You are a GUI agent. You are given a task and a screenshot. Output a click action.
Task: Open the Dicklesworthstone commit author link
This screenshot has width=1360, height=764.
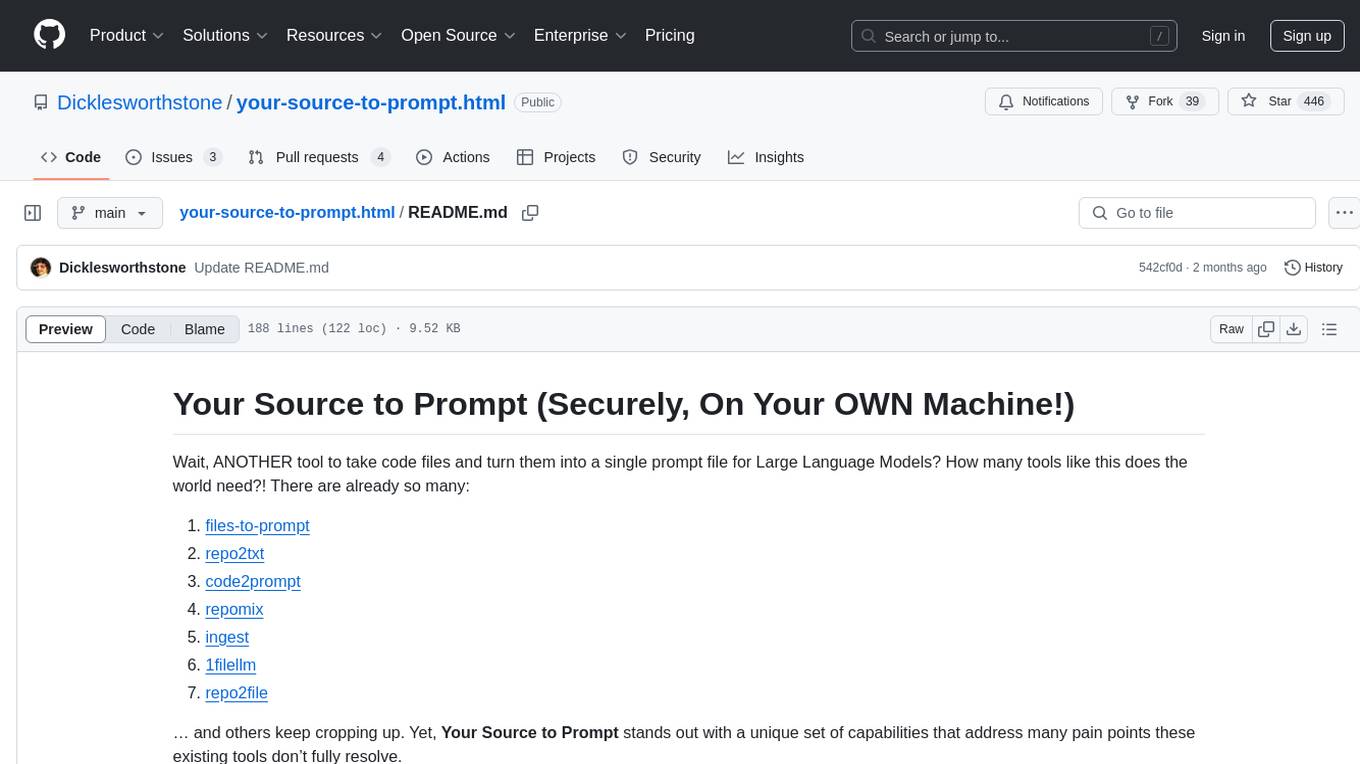point(122,267)
